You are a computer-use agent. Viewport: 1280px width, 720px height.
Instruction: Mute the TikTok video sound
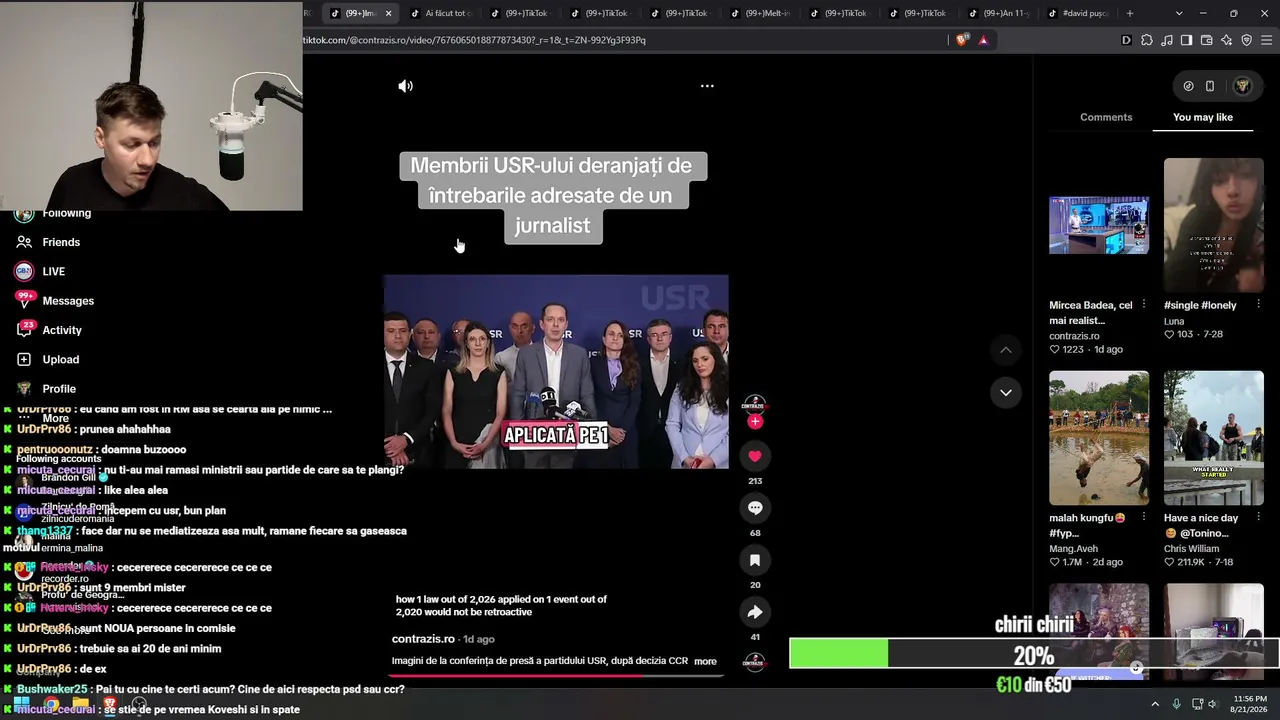tap(405, 86)
